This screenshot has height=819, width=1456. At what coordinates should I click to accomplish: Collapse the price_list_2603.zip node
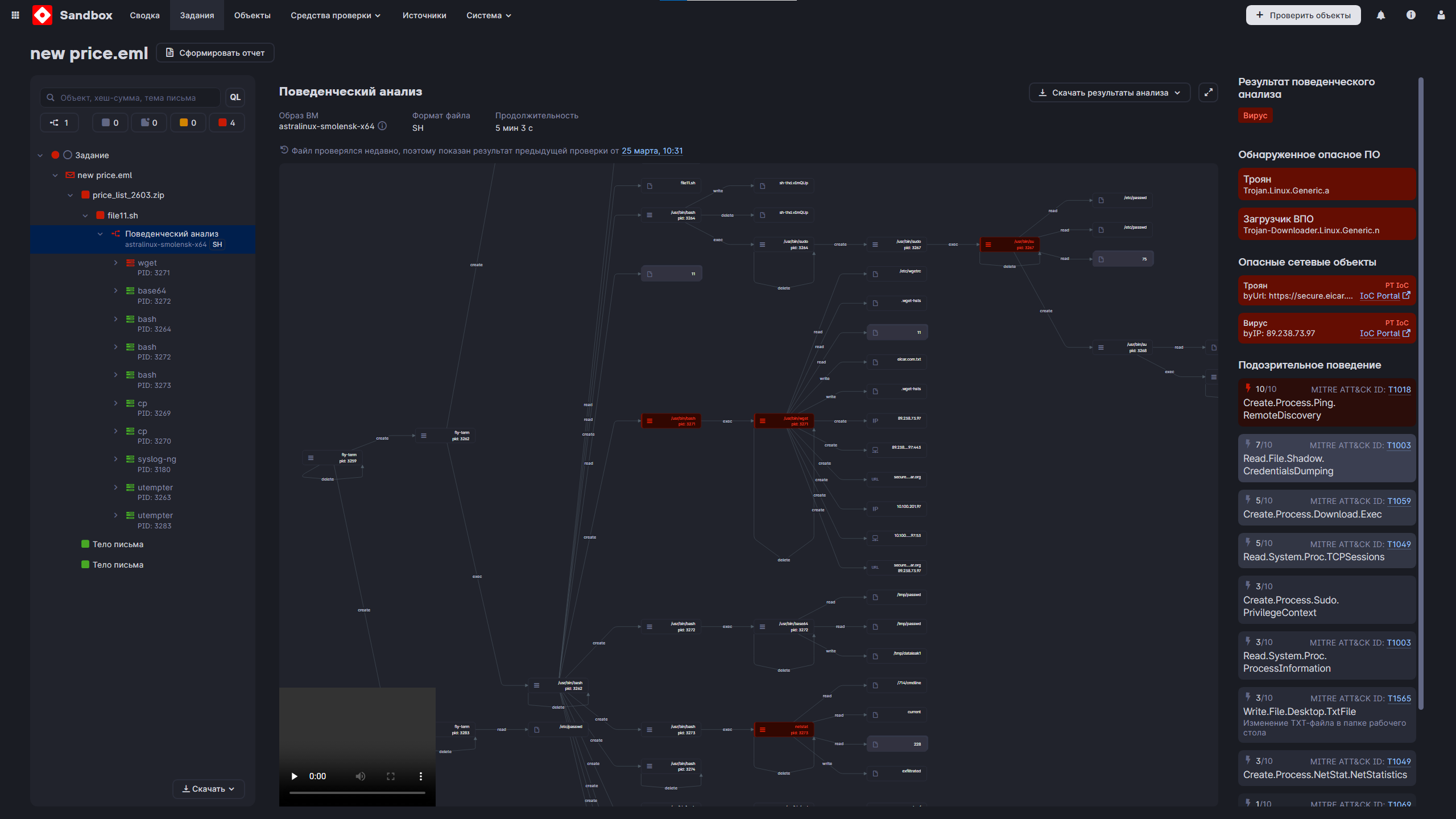(70, 195)
